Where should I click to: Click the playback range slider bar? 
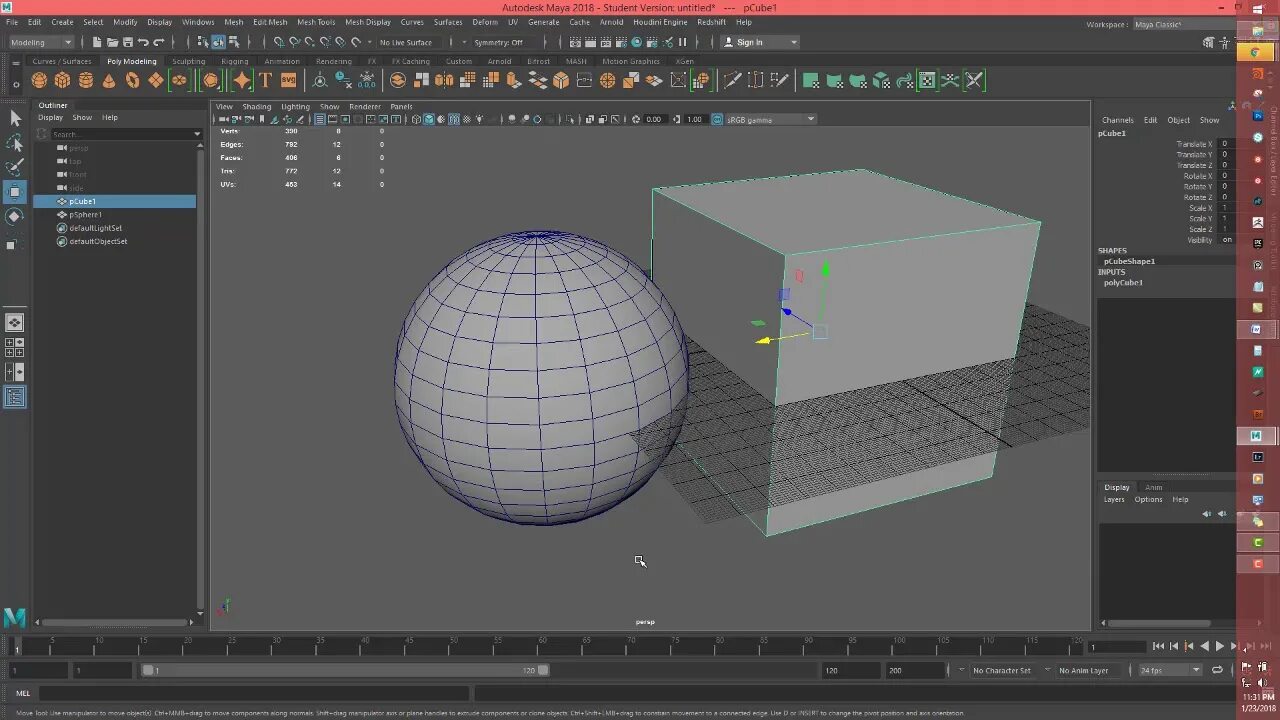tap(345, 670)
